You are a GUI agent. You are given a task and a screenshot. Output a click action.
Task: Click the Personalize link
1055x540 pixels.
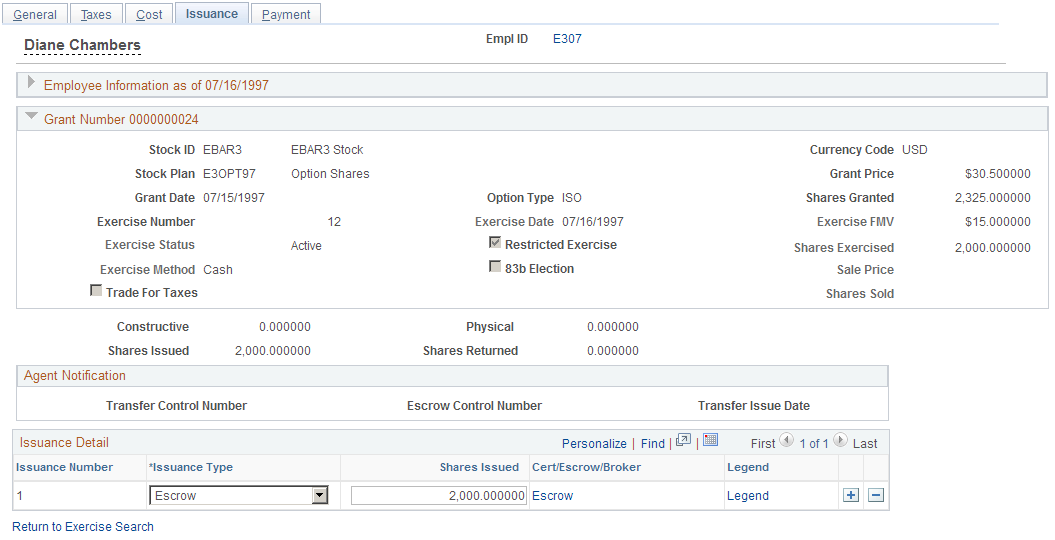(594, 443)
